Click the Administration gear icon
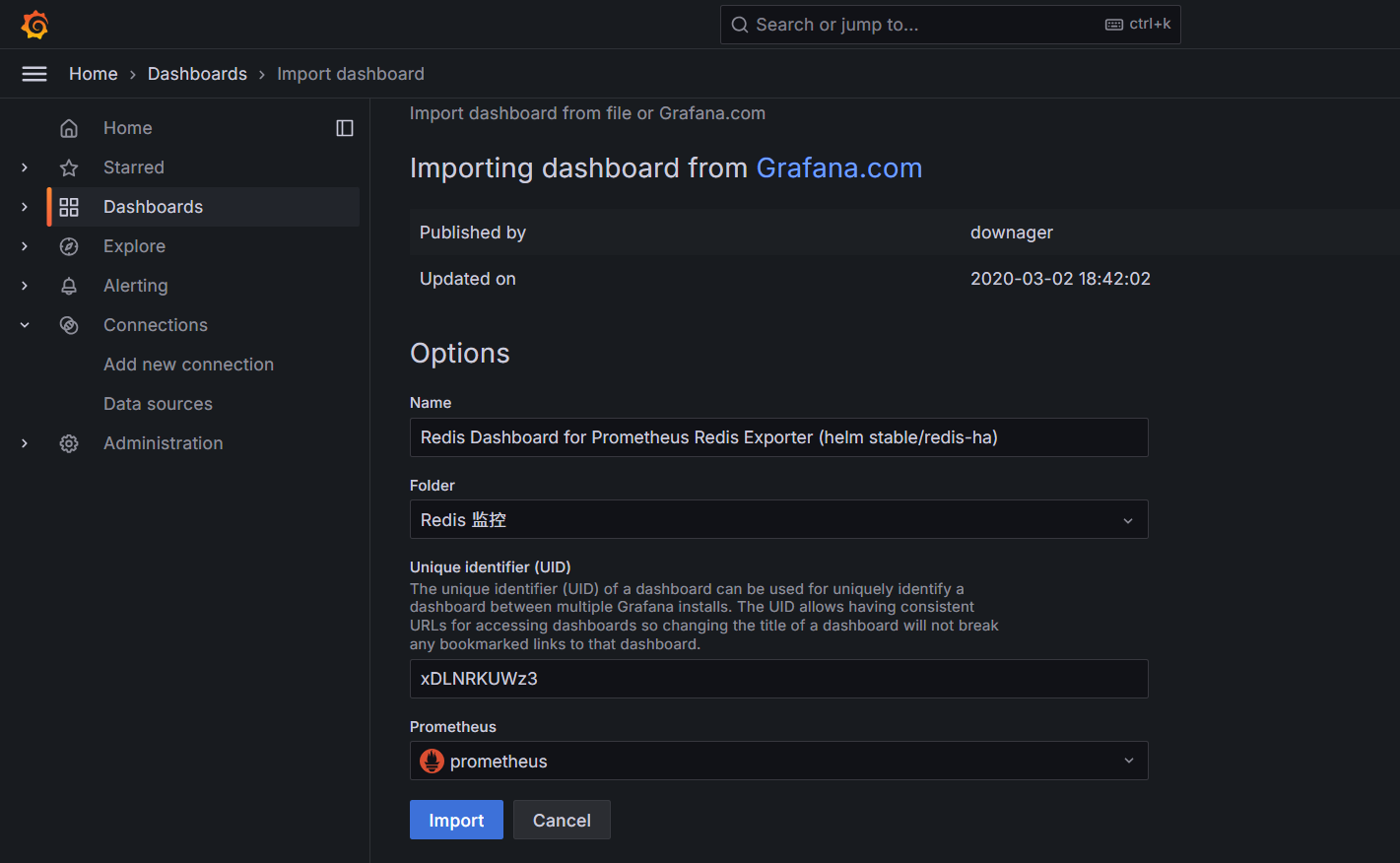The width and height of the screenshot is (1400, 863). (x=69, y=443)
